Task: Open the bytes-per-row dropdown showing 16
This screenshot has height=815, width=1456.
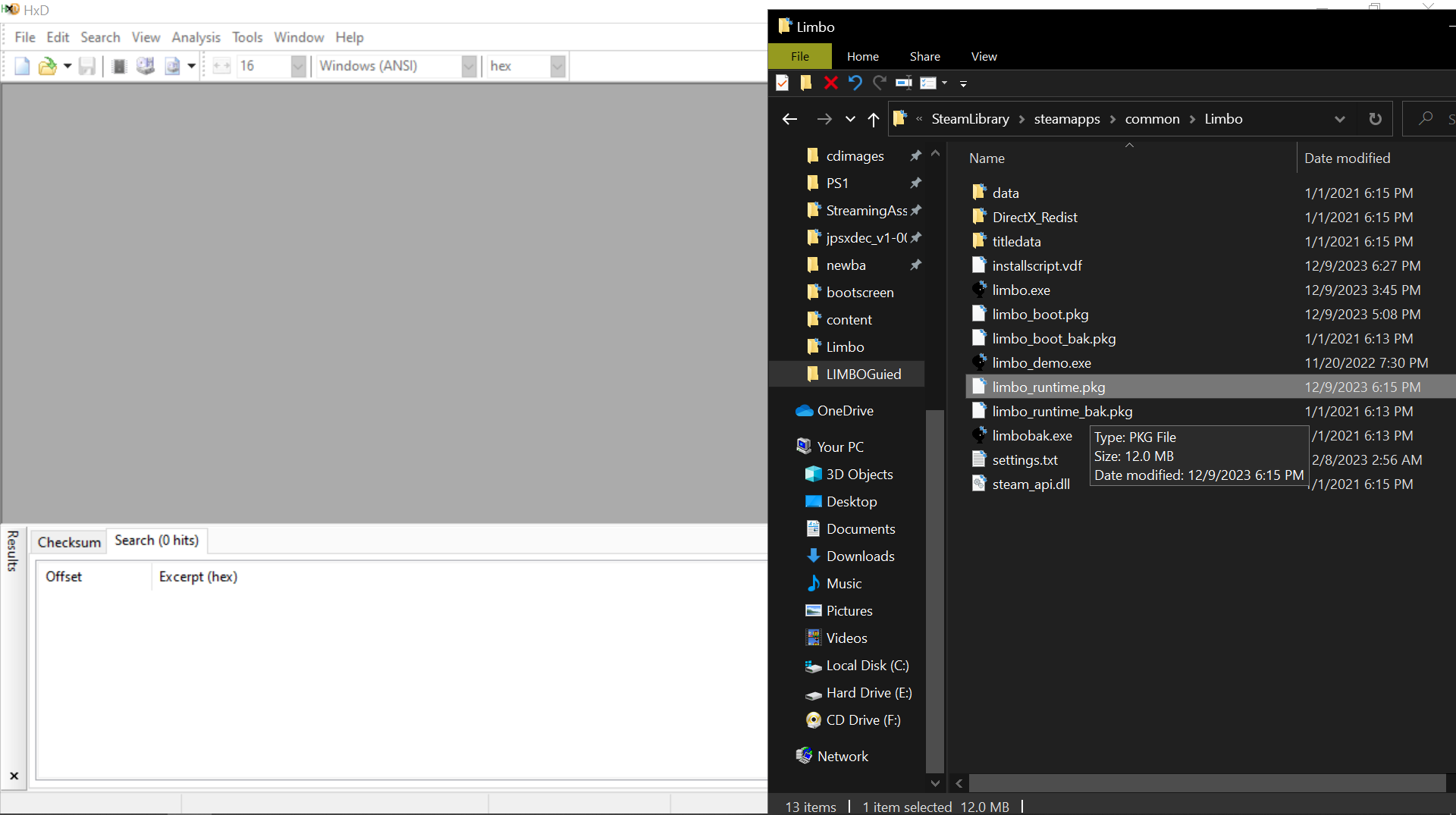Action: click(298, 66)
